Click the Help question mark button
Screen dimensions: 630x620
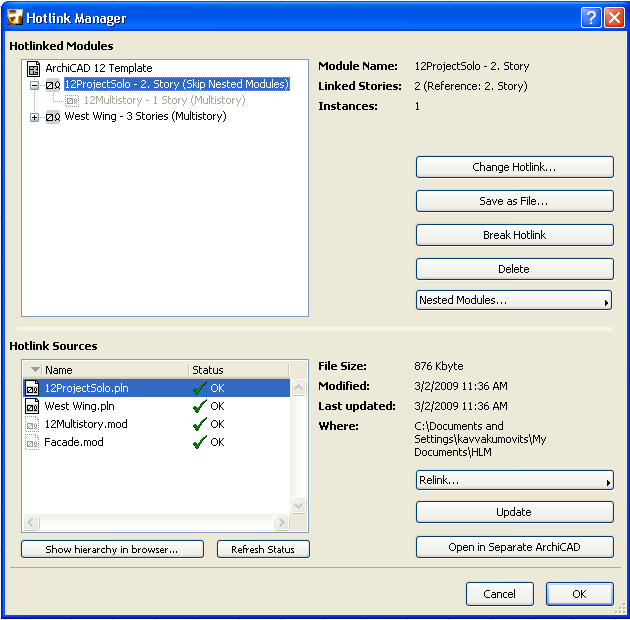591,18
